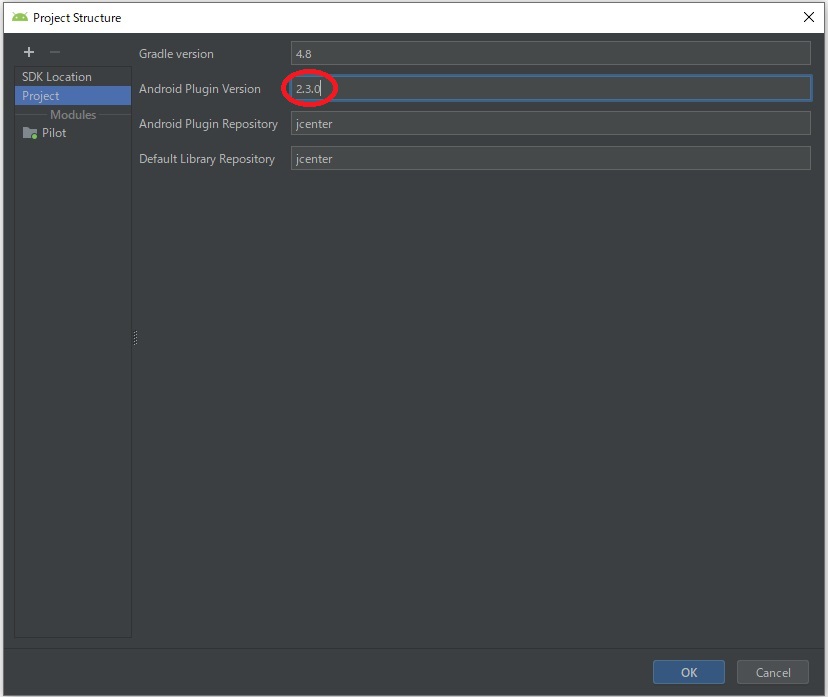The height and width of the screenshot is (697, 828).
Task: Click the Pilot module folder icon
Action: [x=30, y=133]
